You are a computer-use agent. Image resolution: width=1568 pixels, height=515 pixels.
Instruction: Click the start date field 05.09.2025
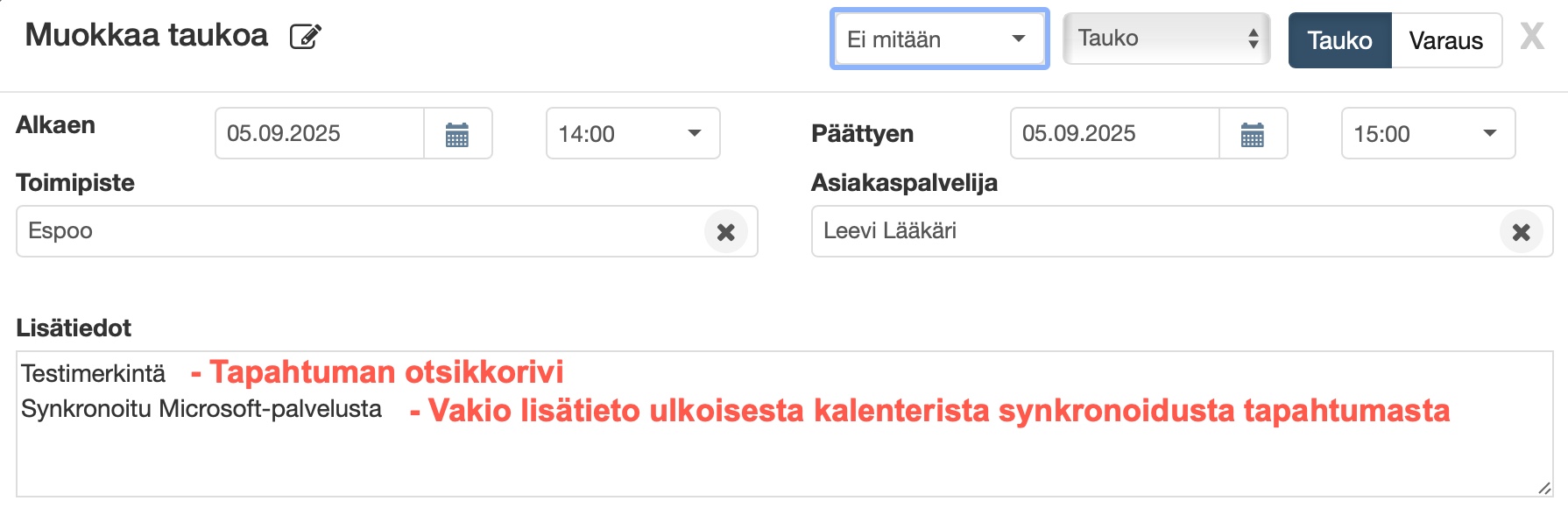(320, 134)
